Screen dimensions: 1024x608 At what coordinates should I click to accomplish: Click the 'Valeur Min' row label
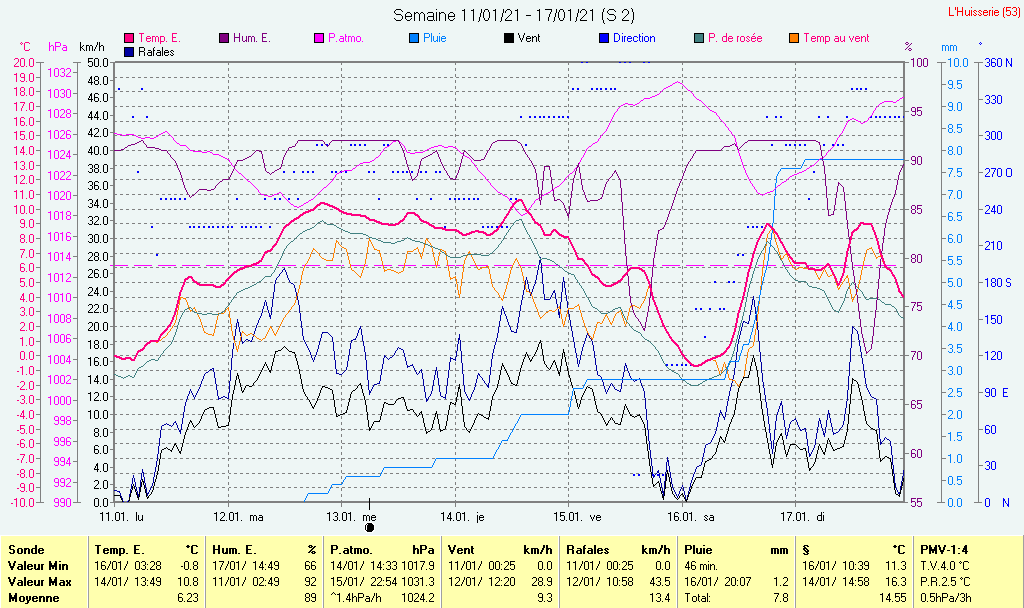point(38,566)
